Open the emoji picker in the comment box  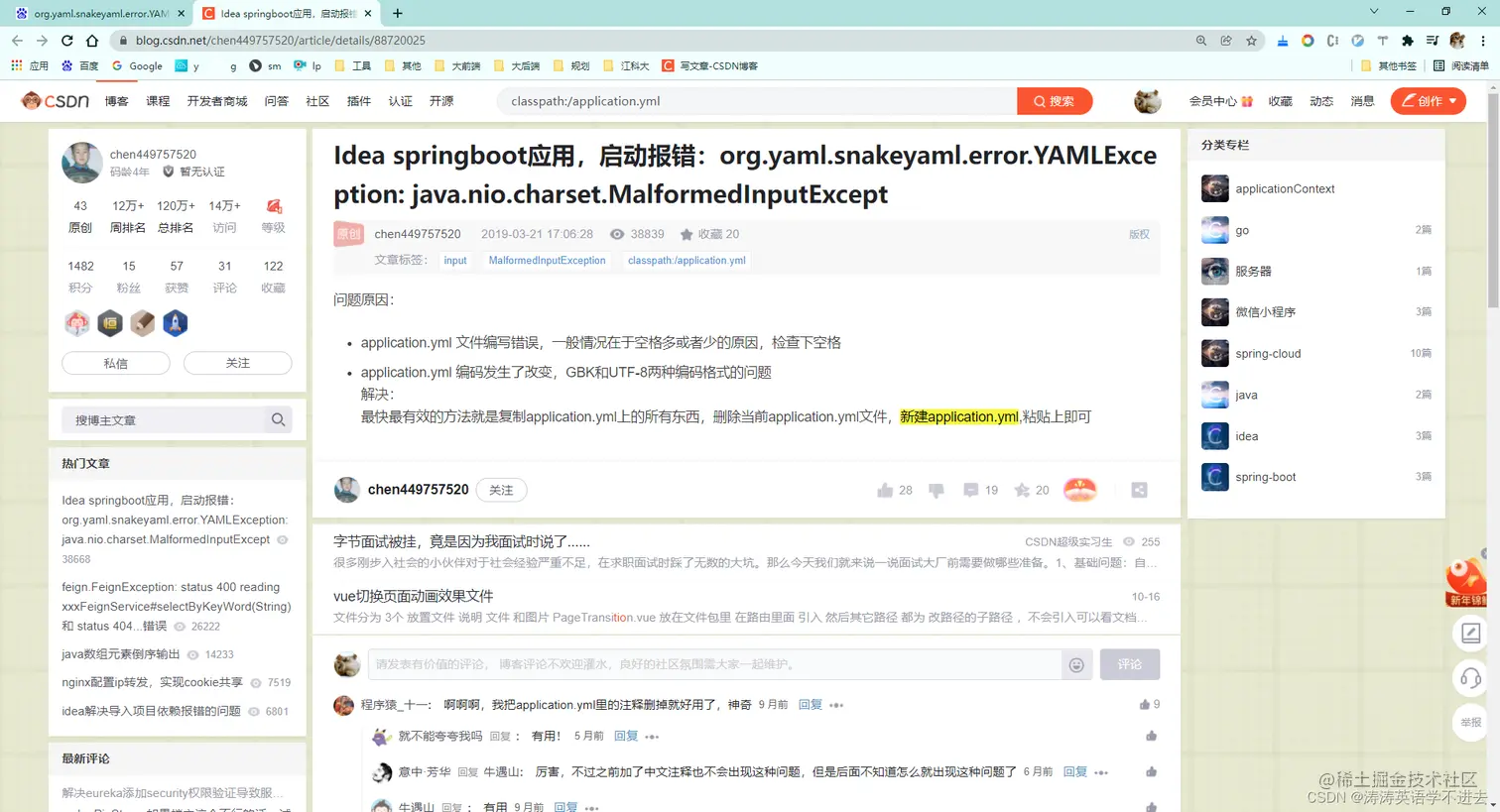click(1076, 664)
